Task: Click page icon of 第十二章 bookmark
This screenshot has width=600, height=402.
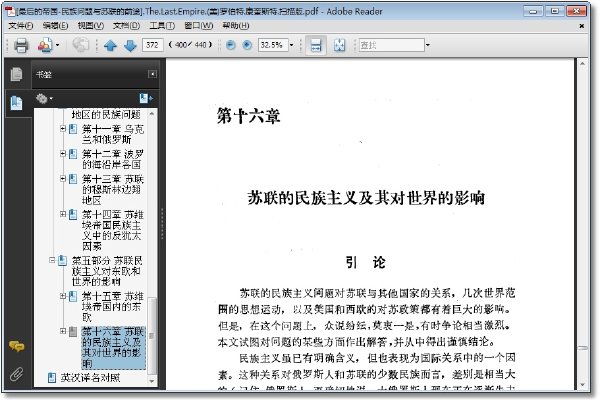Action: click(x=73, y=154)
